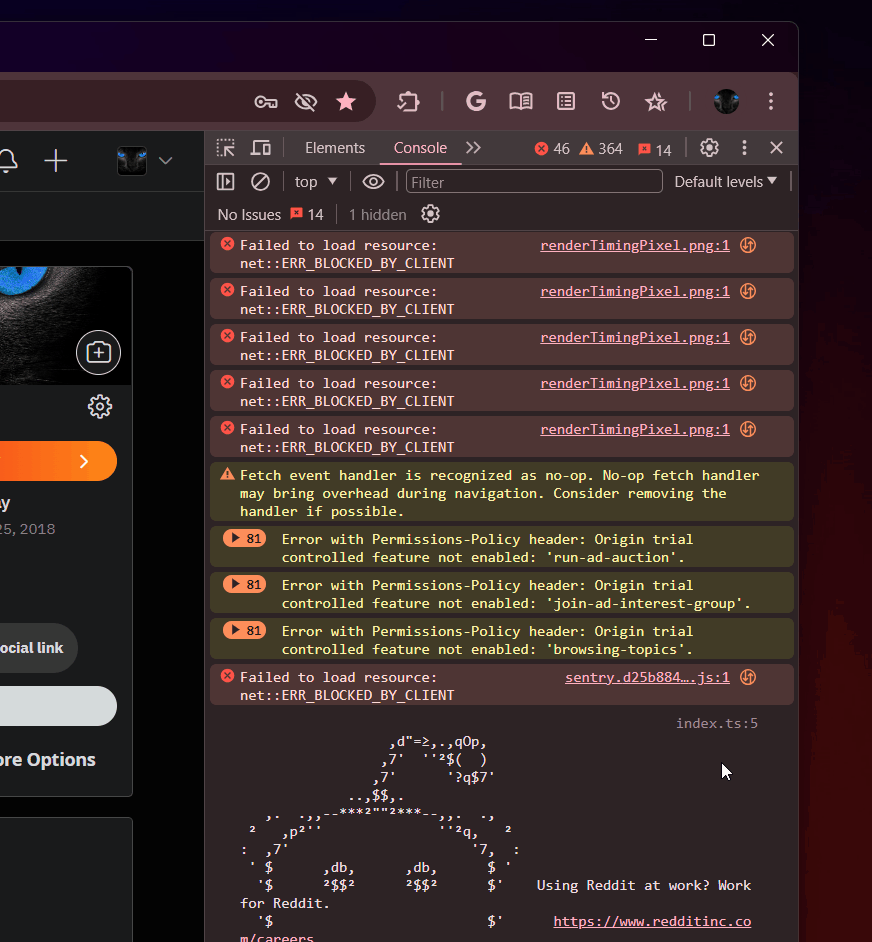Open the browsing history clock icon

click(610, 101)
